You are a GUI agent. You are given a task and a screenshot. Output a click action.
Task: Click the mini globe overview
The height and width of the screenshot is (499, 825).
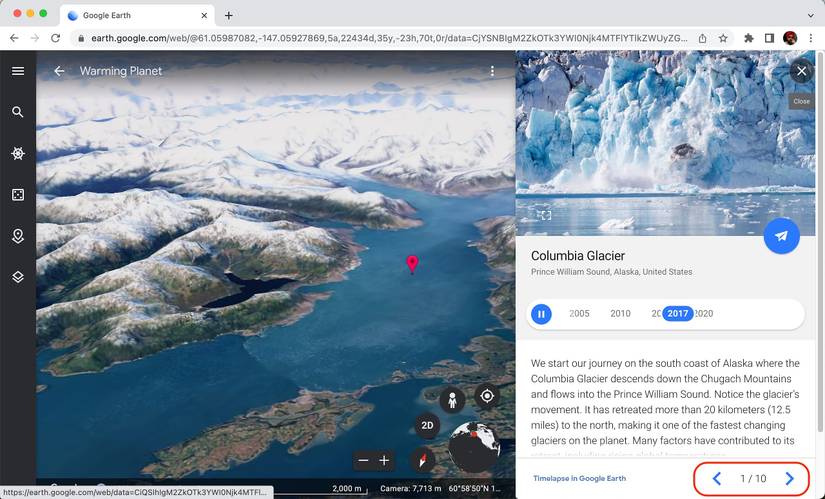pos(474,447)
